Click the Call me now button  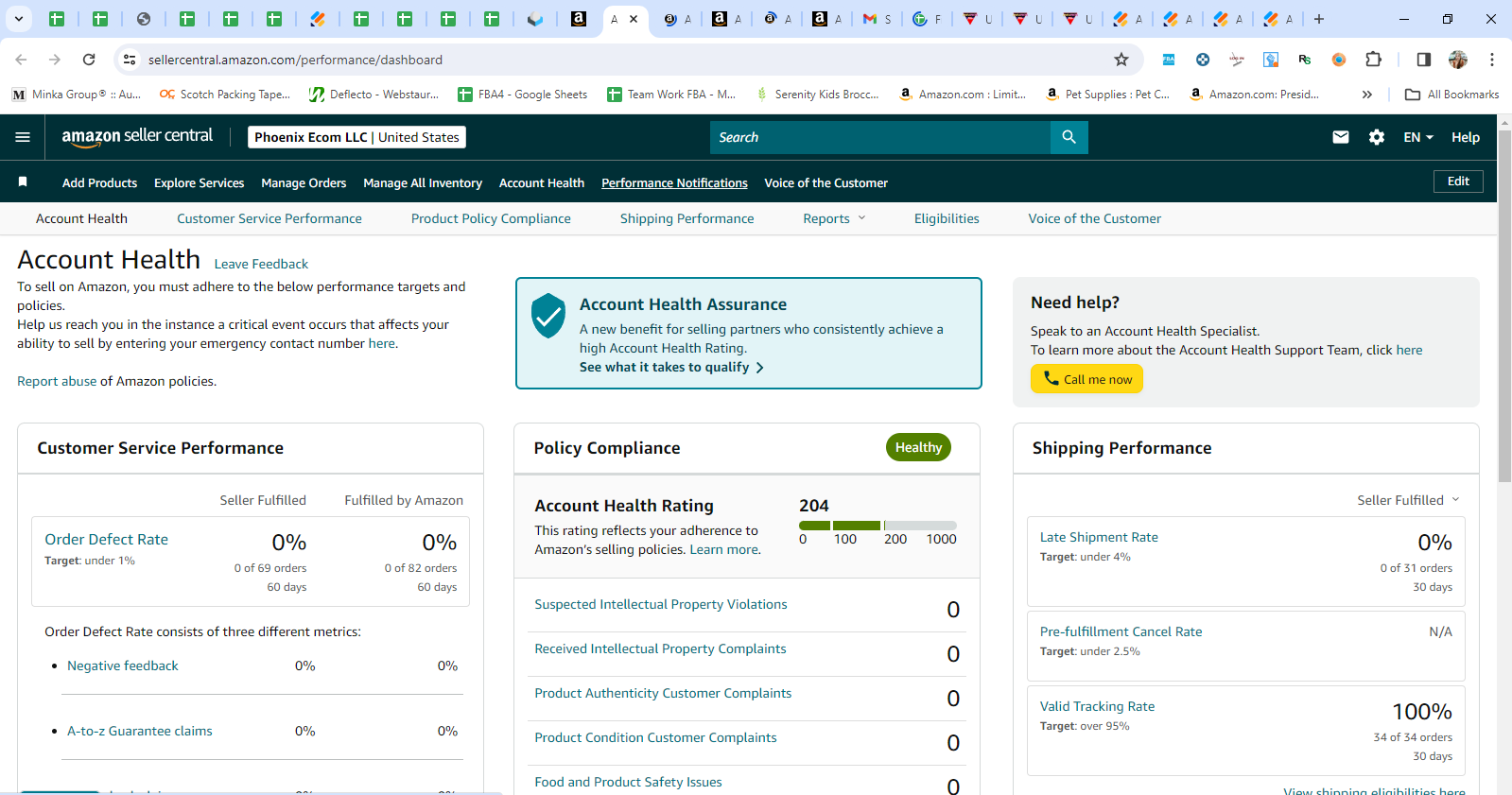[x=1086, y=379]
